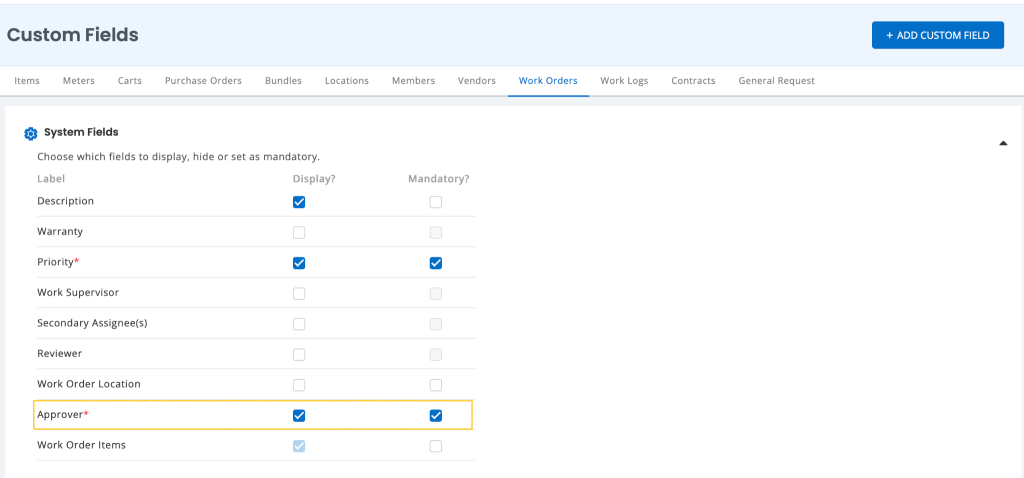Image resolution: width=1024 pixels, height=478 pixels.
Task: Open the General Request tab
Action: point(776,81)
